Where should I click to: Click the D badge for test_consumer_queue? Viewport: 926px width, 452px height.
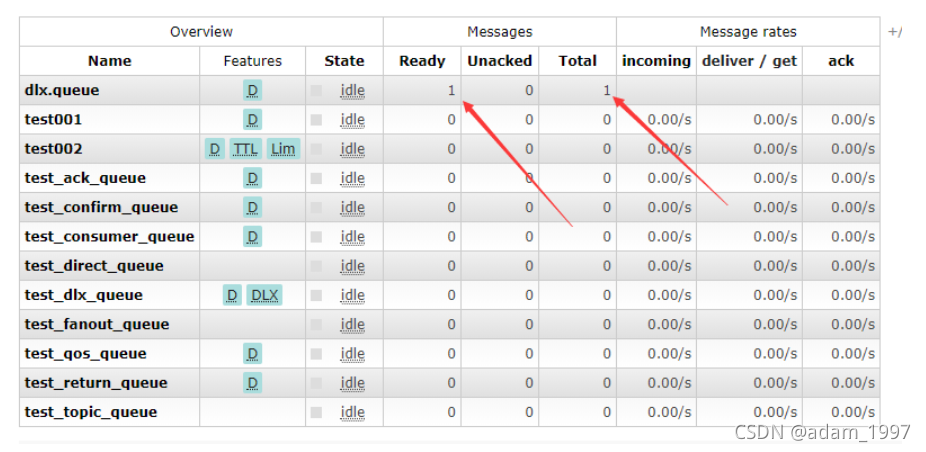click(x=252, y=237)
